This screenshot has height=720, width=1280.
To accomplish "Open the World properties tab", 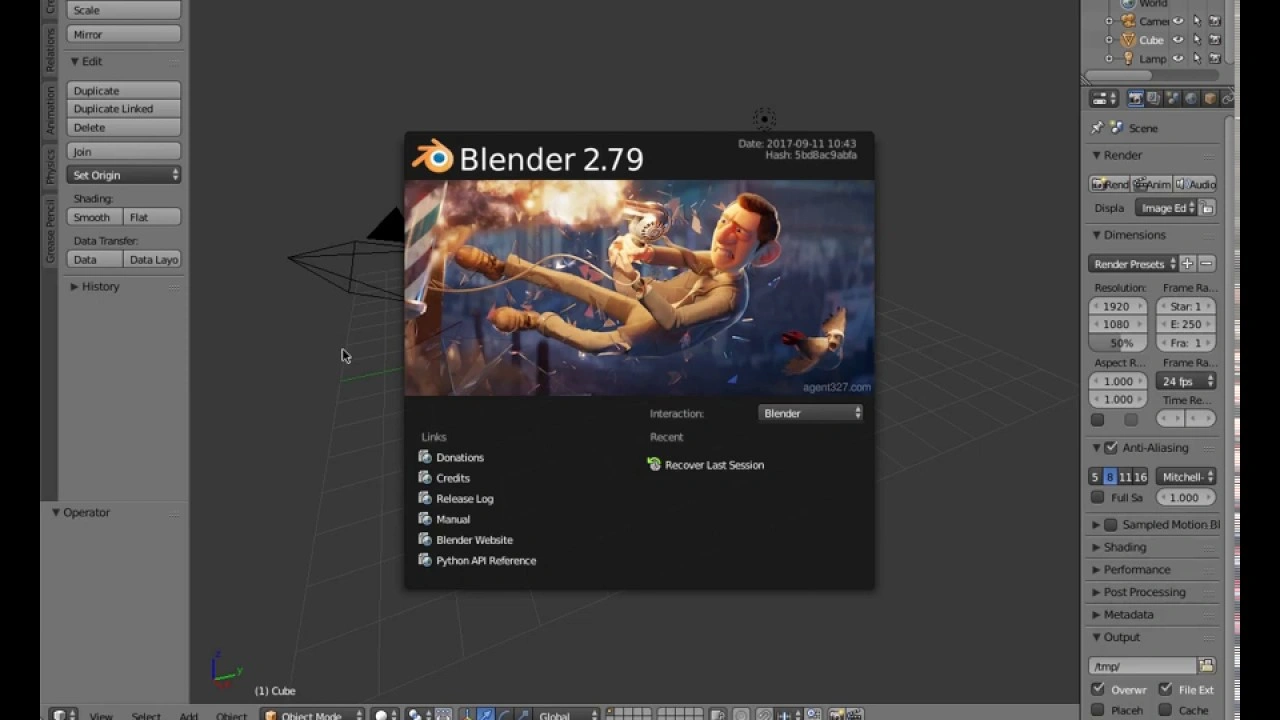I will click(1190, 98).
